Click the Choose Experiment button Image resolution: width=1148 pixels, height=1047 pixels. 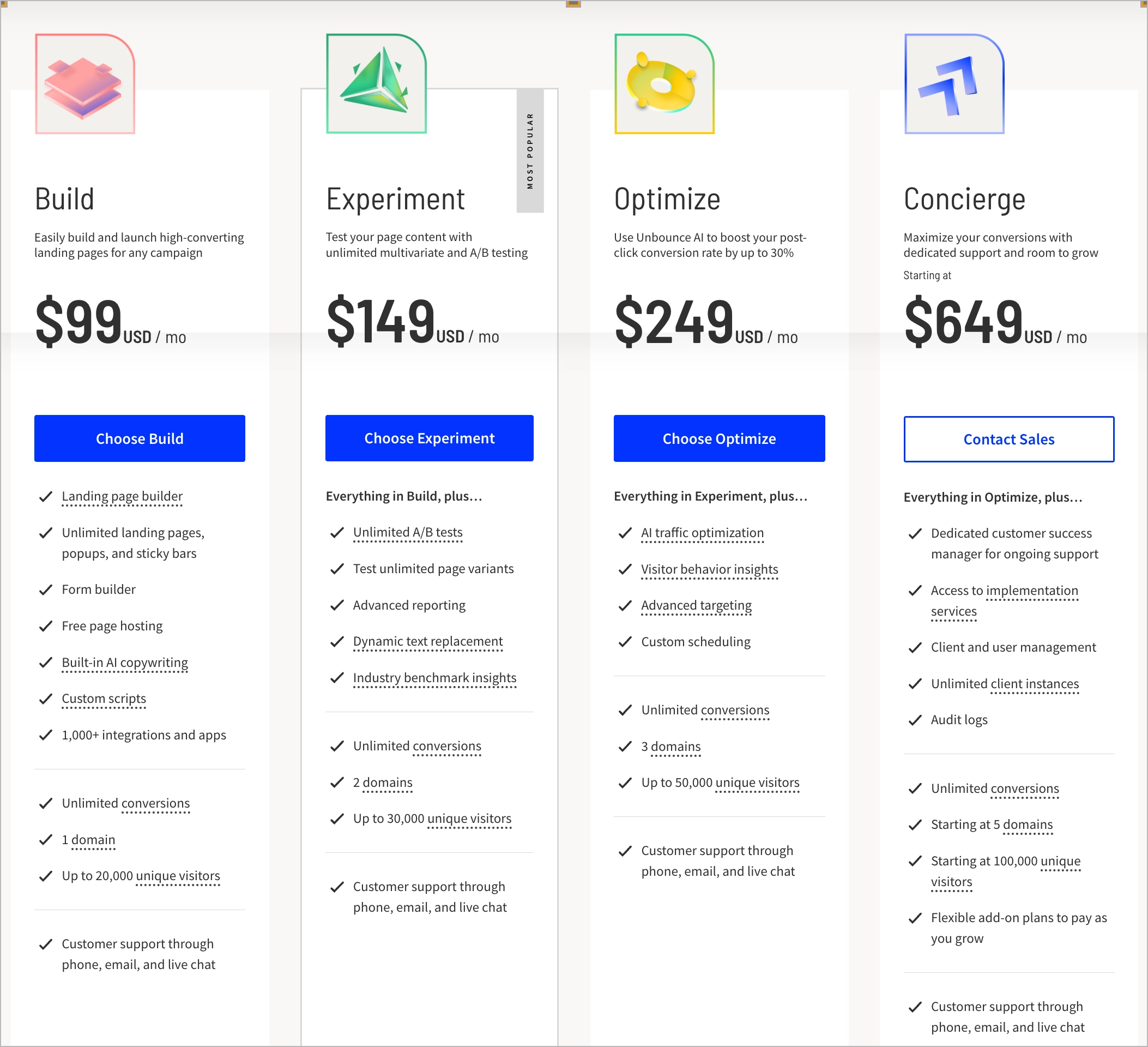pos(429,438)
